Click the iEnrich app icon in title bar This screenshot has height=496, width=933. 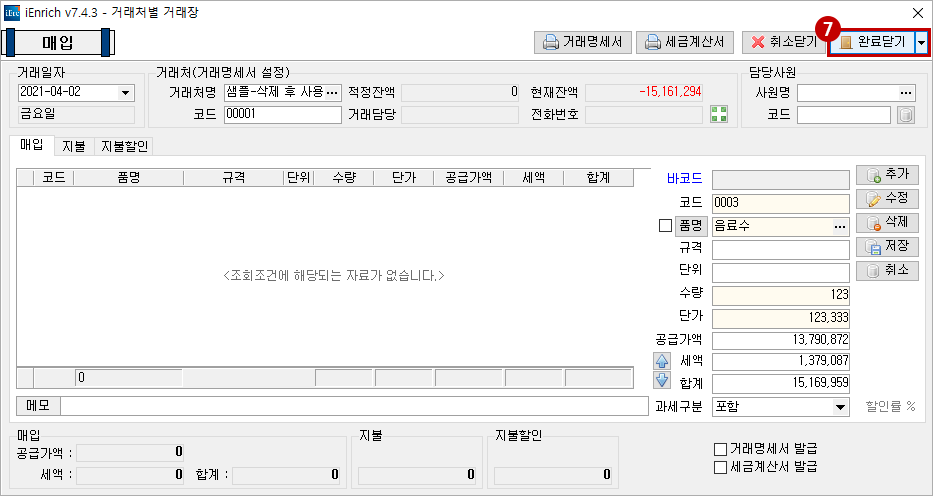12,12
